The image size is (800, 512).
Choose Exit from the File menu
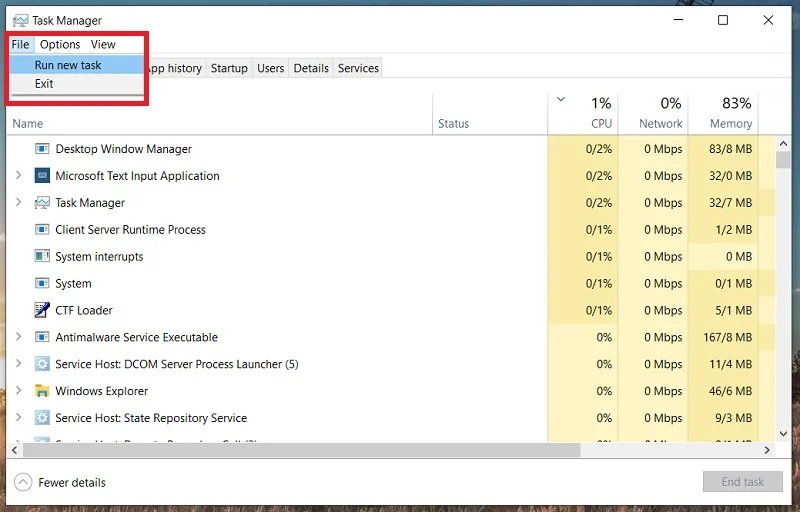(77, 84)
